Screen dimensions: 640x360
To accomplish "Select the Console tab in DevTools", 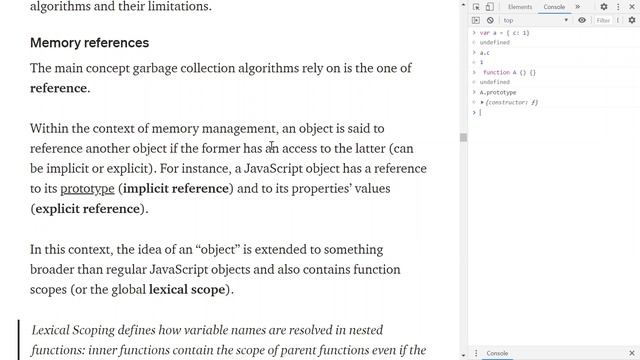I will (554, 7).
